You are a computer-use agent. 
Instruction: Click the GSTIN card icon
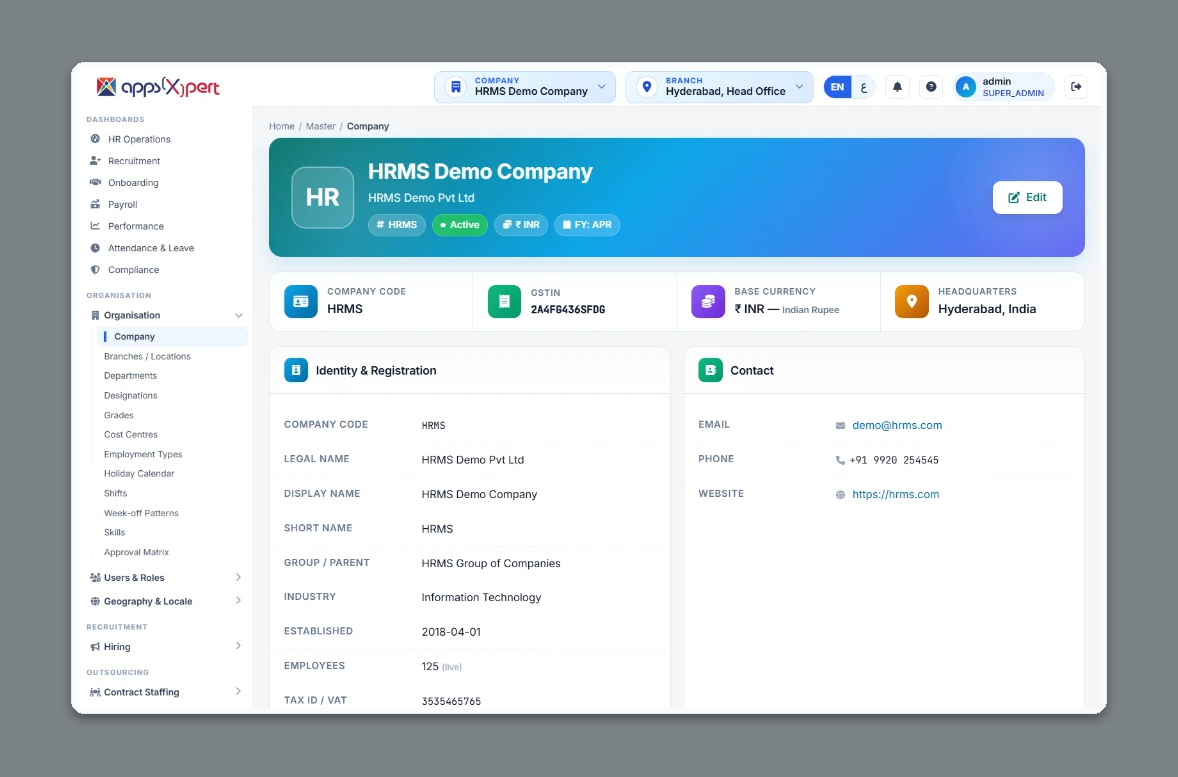click(x=504, y=301)
